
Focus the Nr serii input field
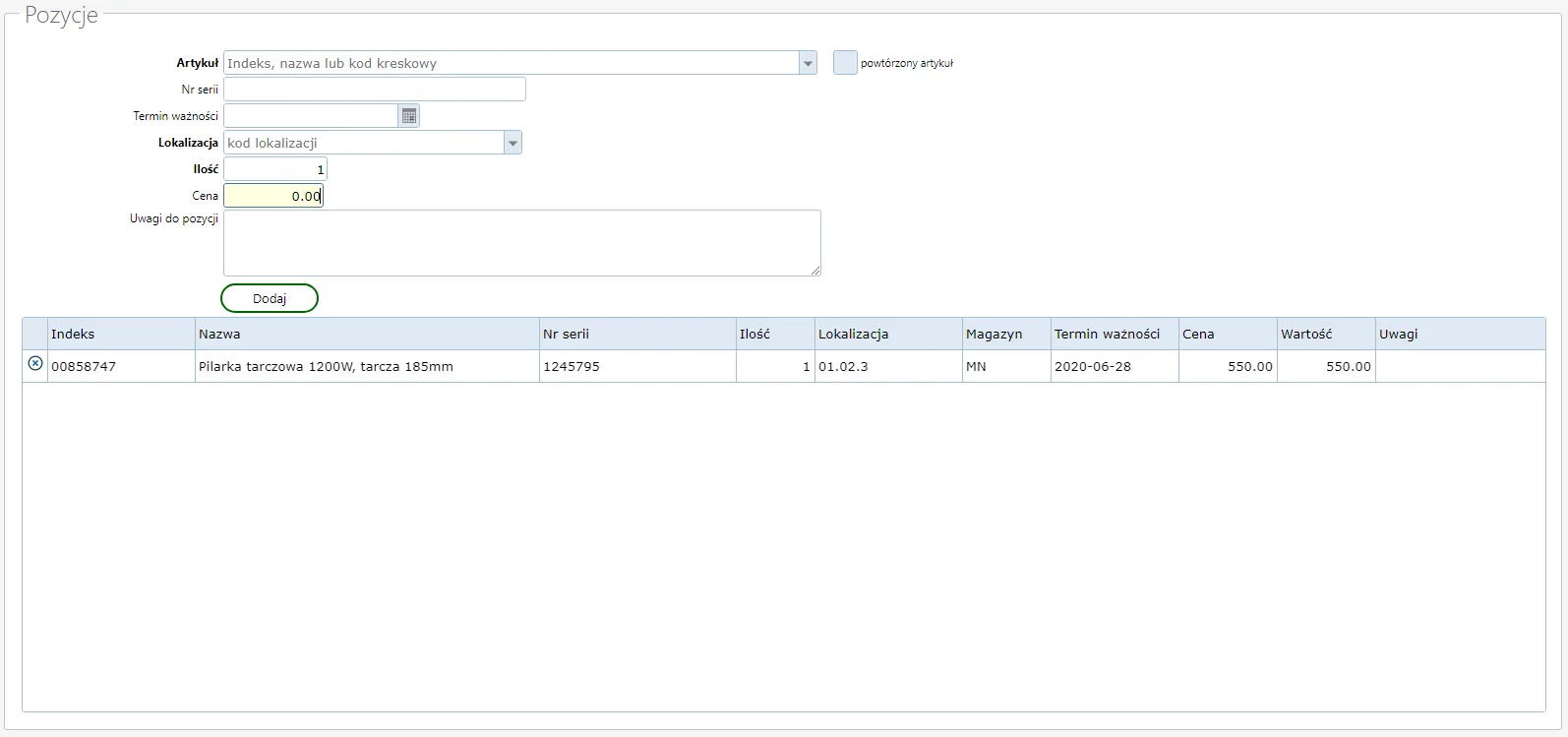(375, 90)
